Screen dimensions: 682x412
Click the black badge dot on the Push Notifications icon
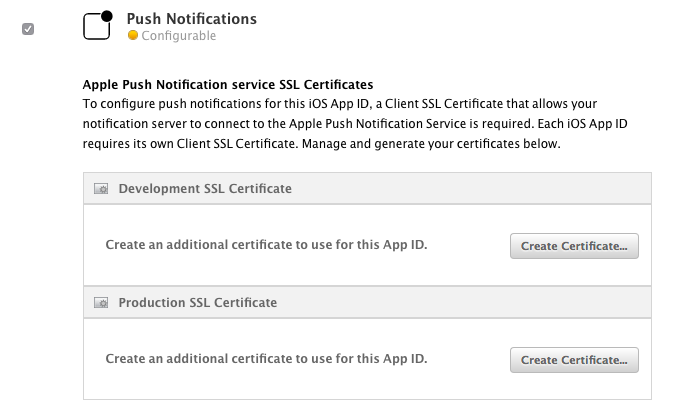pos(107,17)
